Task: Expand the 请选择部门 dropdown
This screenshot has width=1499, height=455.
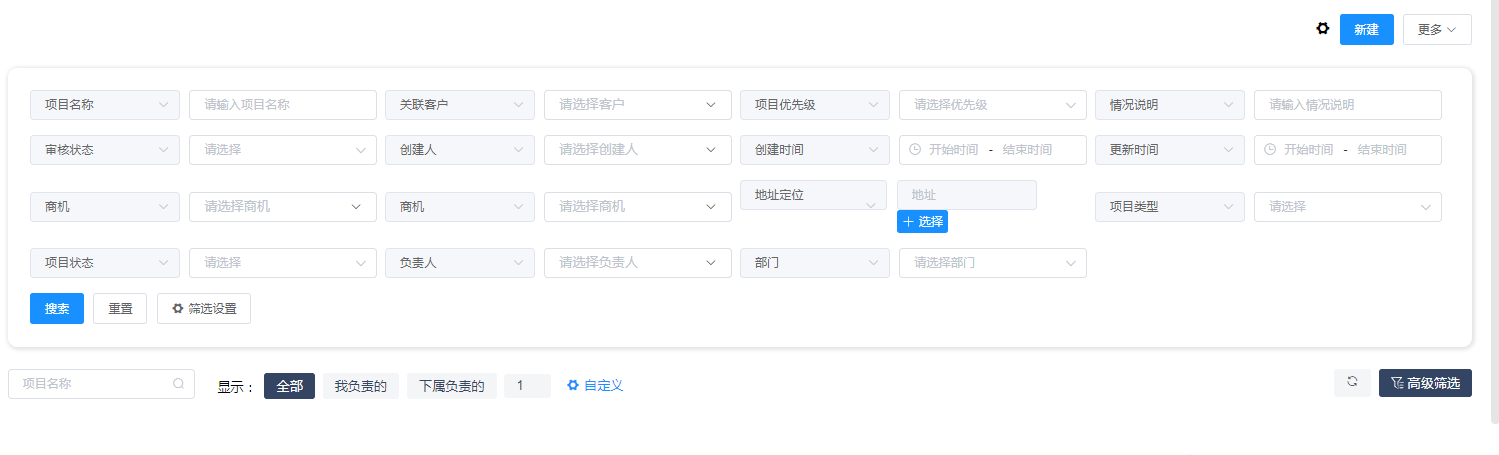Action: (992, 263)
